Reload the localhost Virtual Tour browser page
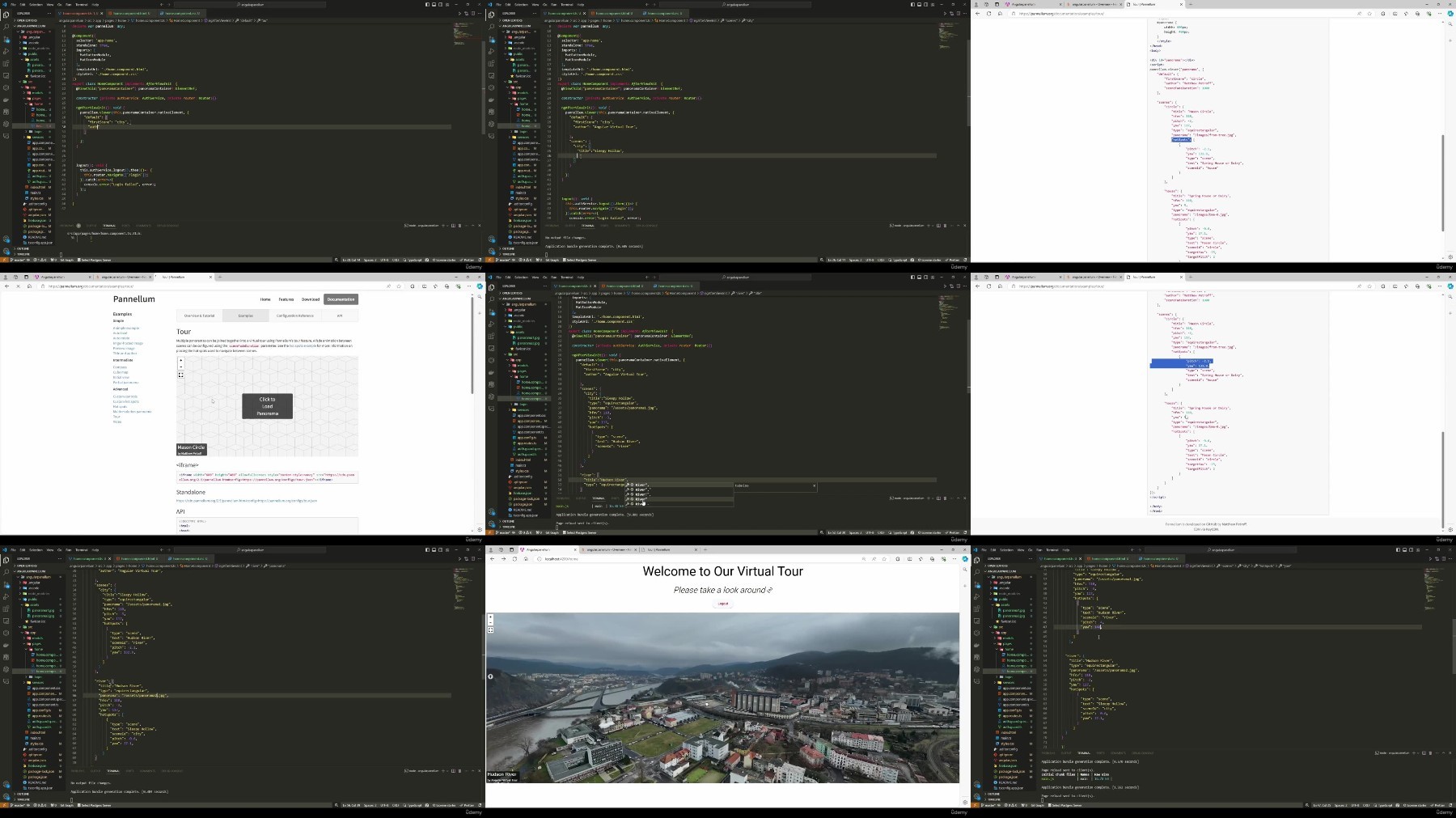The width and height of the screenshot is (1456, 818). (514, 559)
